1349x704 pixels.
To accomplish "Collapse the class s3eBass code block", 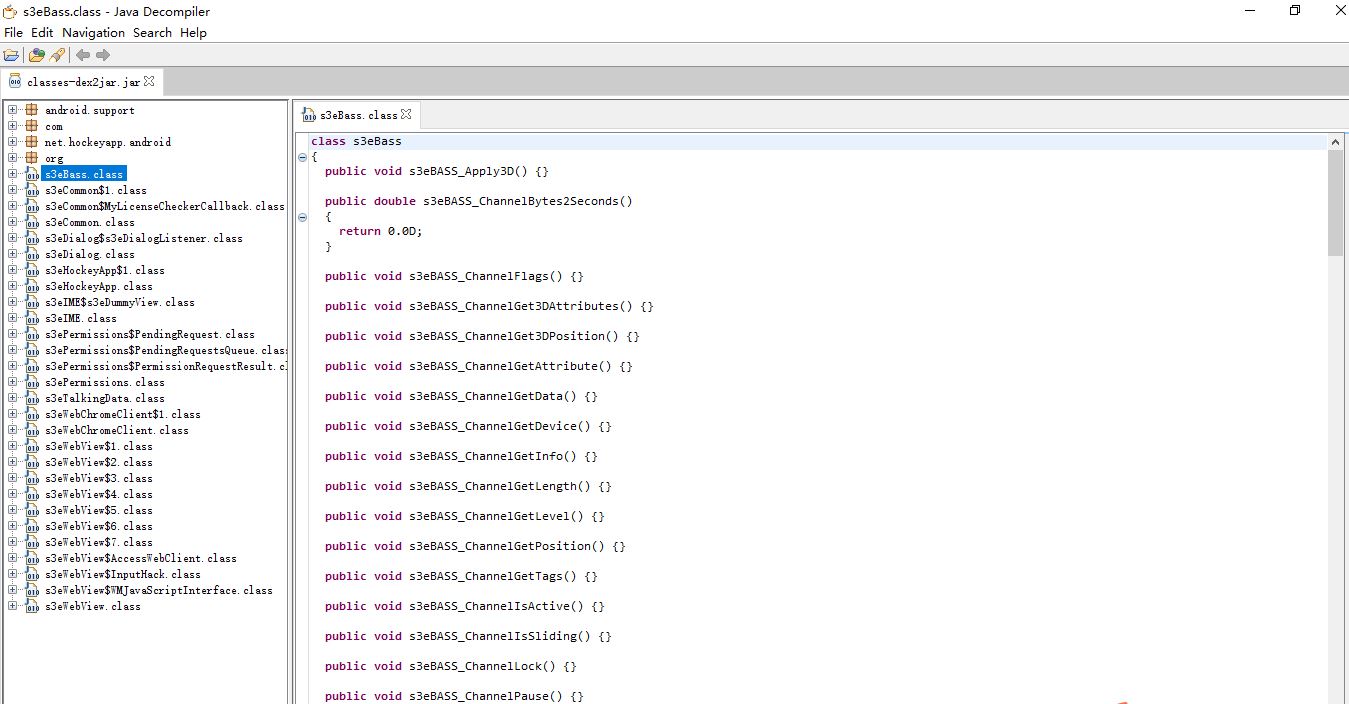I will pos(302,157).
